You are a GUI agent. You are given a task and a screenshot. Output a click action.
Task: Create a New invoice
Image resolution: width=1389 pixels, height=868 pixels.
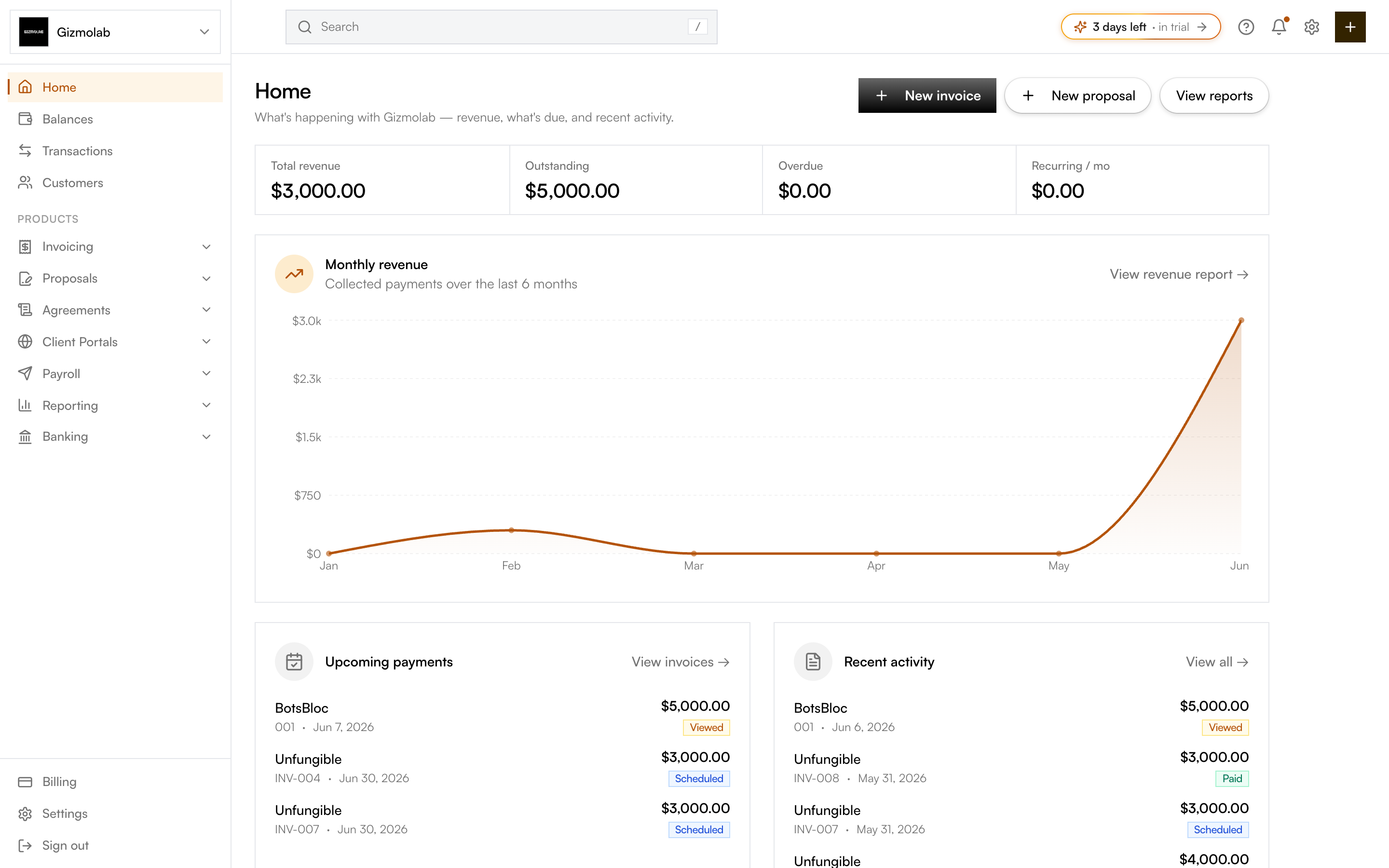pyautogui.click(x=927, y=96)
